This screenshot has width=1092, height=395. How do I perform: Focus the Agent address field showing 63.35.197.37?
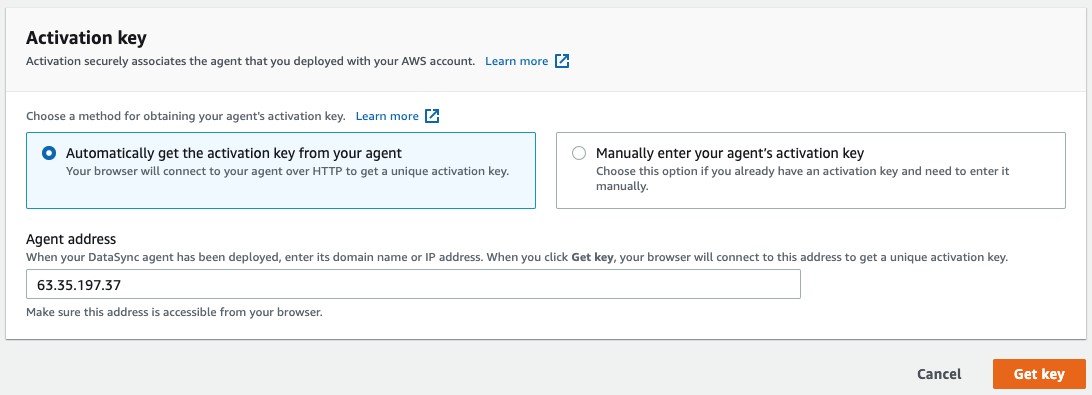pos(413,284)
